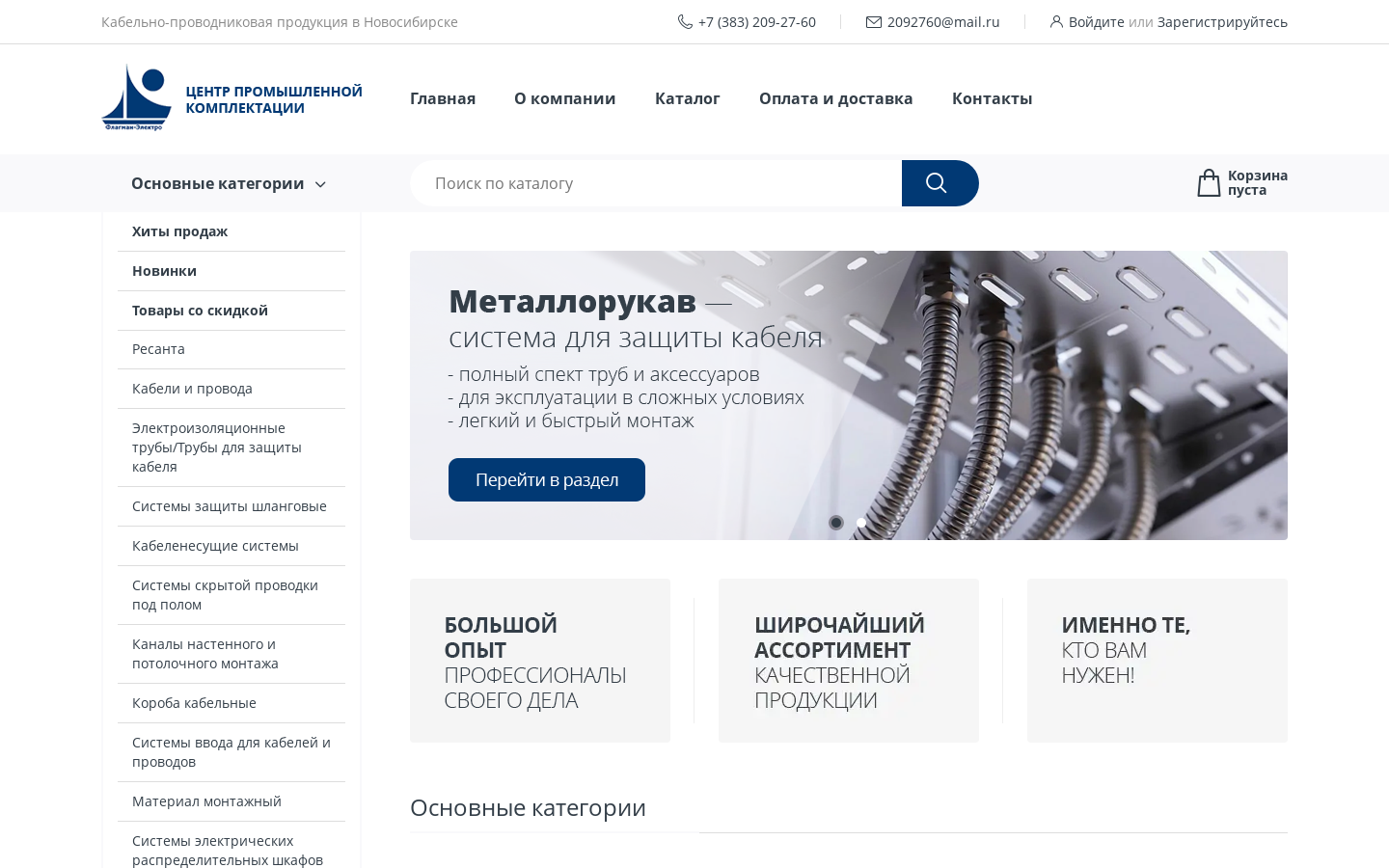Select the first banner slide dot
Screen dimensions: 1389x868
pos(836,523)
